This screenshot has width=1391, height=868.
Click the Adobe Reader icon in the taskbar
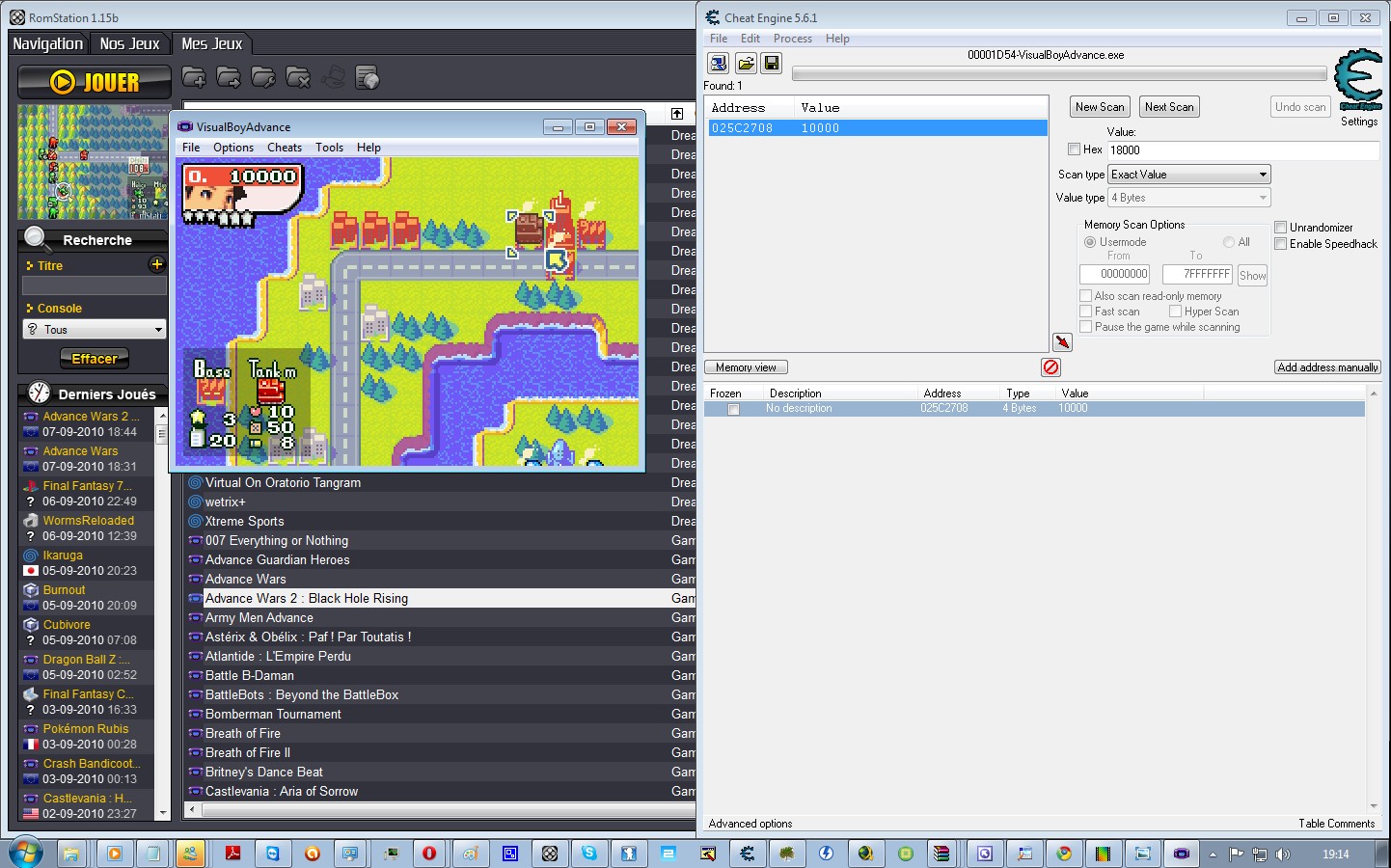[232, 854]
